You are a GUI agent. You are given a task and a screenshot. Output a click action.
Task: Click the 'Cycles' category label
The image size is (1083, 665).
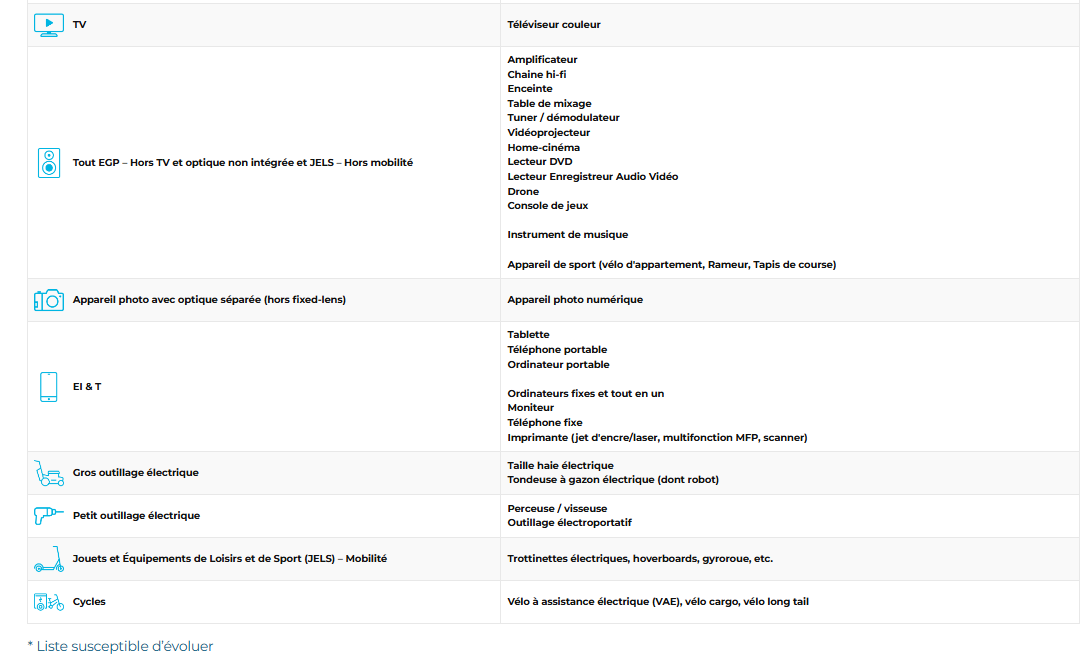[x=89, y=602]
